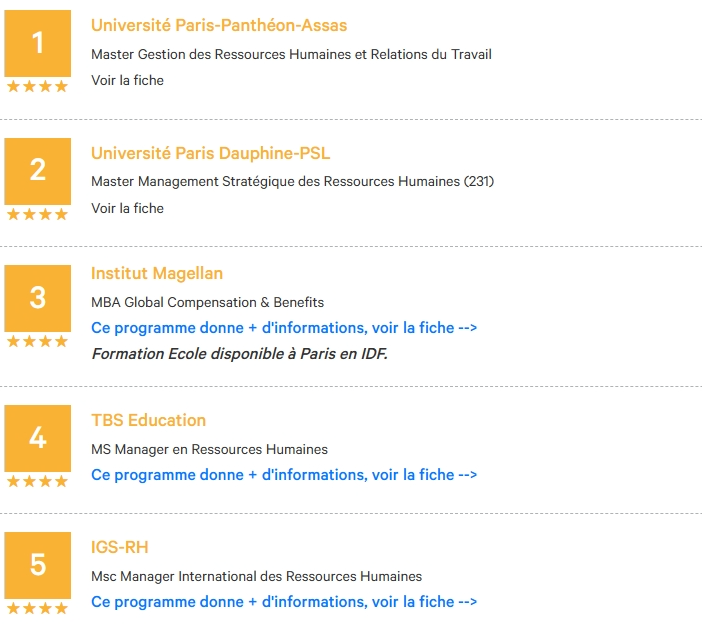
Task: Open TBS Education title link
Action: point(148,420)
